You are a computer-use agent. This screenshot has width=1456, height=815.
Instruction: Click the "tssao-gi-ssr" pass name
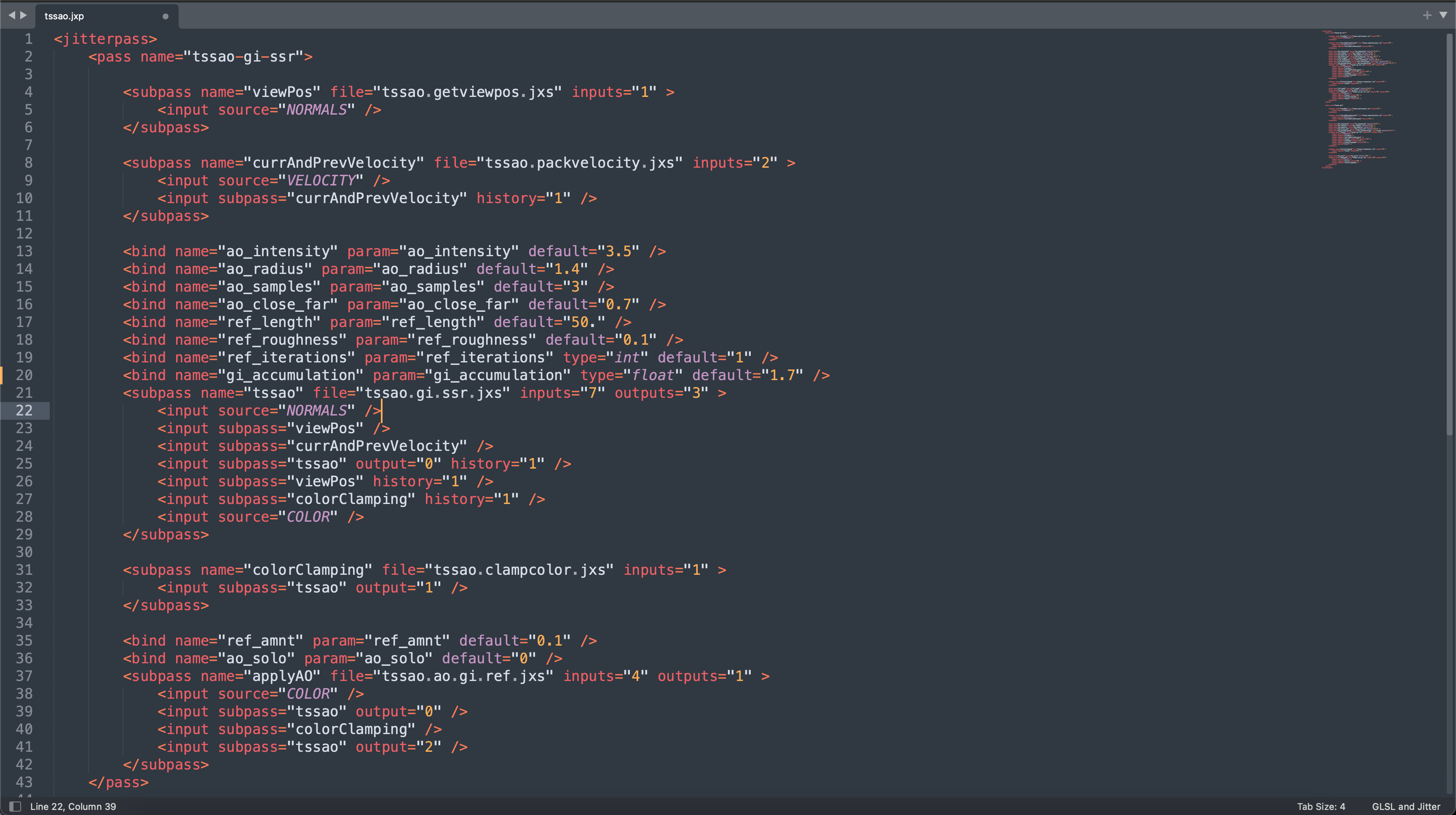click(244, 56)
